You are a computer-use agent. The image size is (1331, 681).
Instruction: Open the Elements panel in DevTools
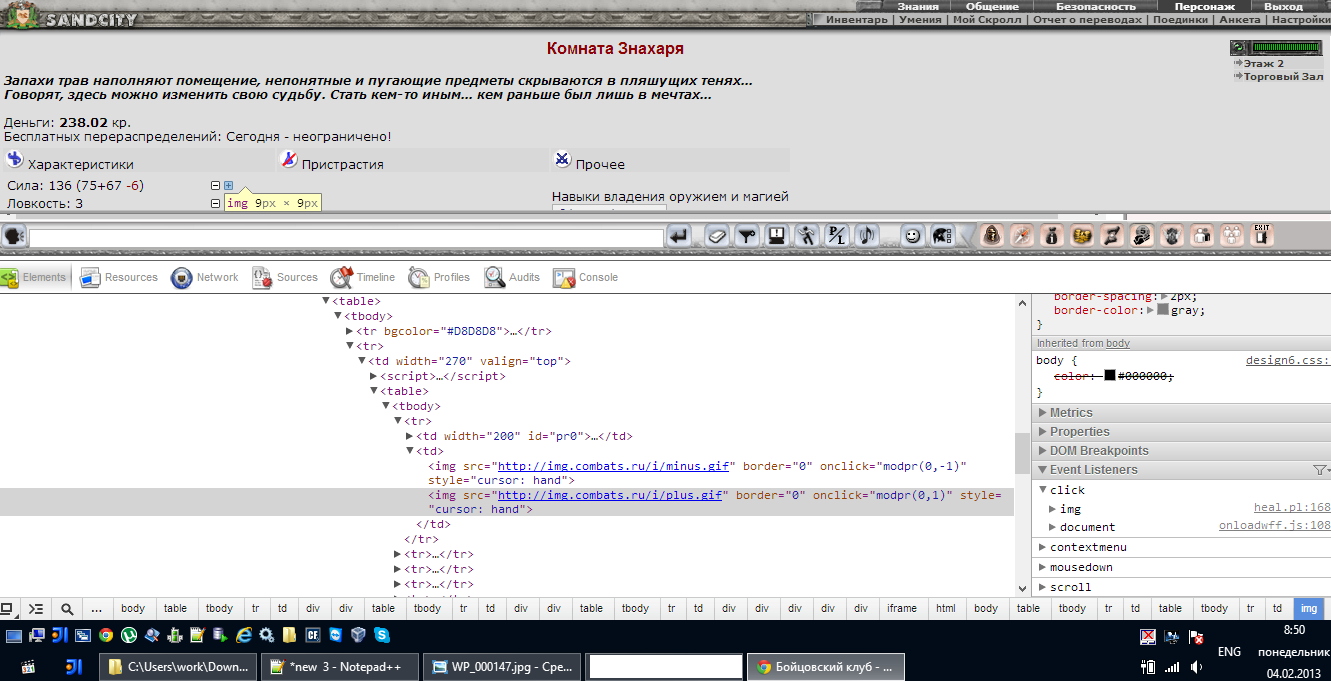tap(34, 277)
